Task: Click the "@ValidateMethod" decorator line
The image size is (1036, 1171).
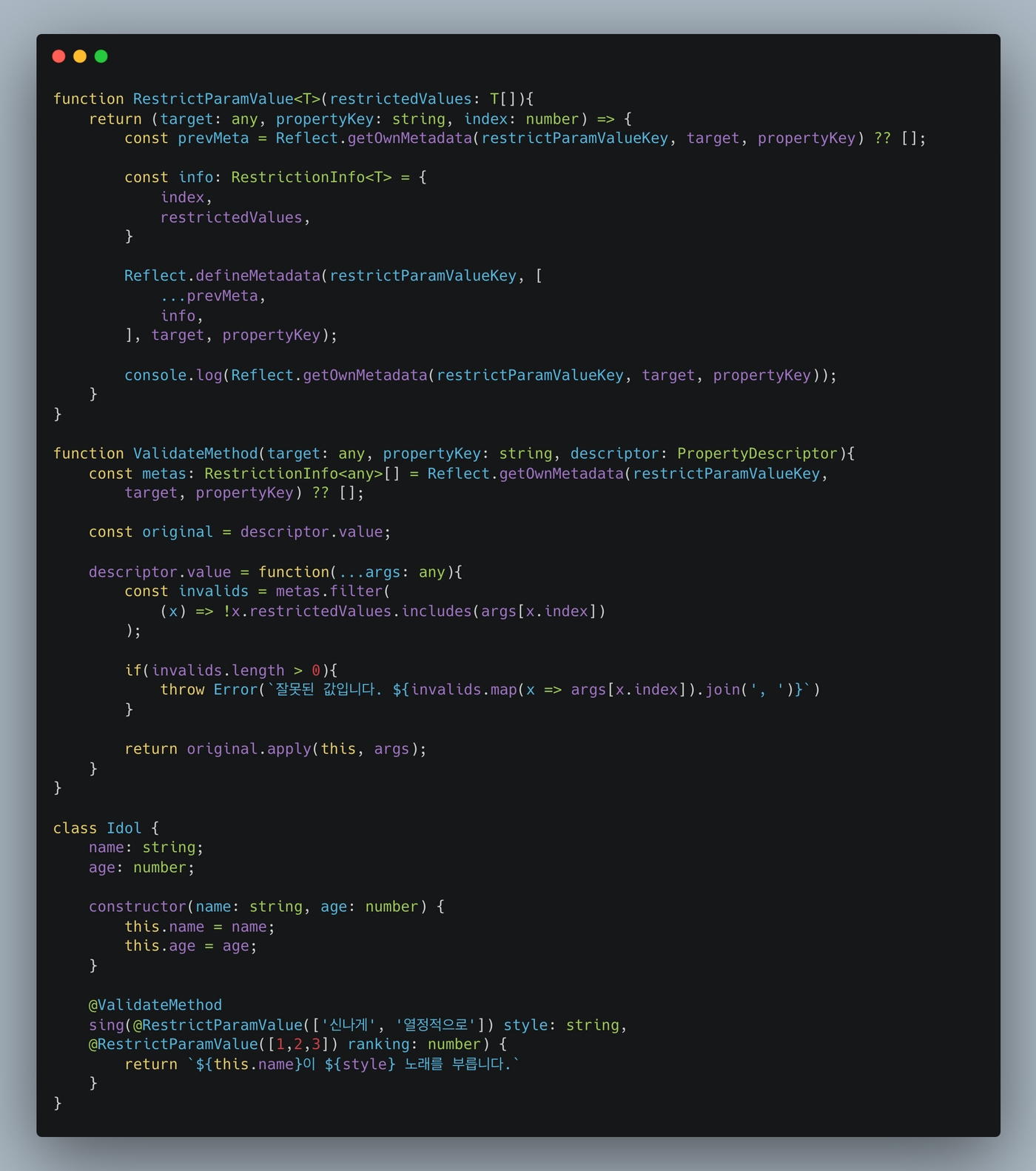Action: click(155, 1005)
